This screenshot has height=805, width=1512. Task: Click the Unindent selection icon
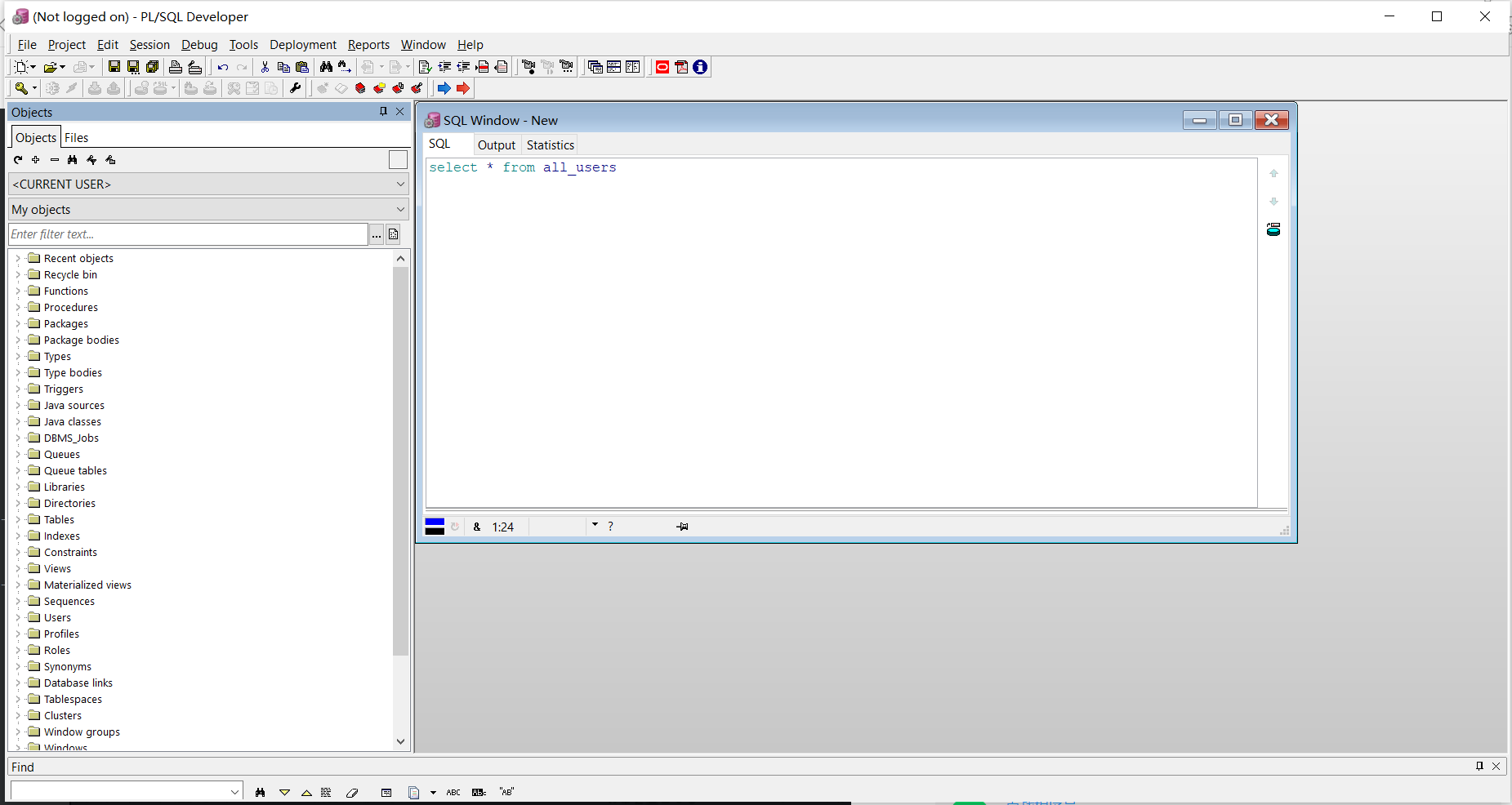point(463,67)
